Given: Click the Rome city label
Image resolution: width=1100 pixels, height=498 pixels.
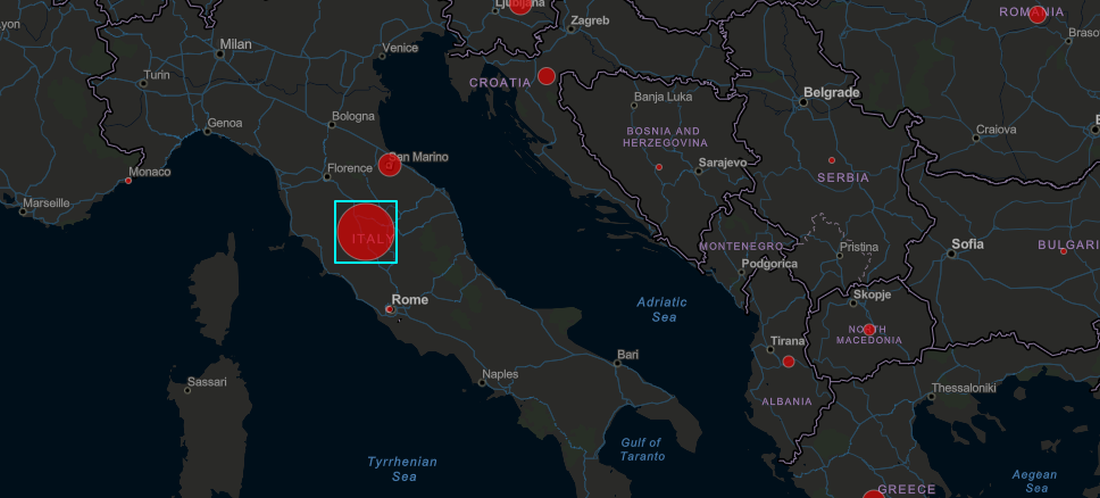Looking at the screenshot, I should coord(410,300).
